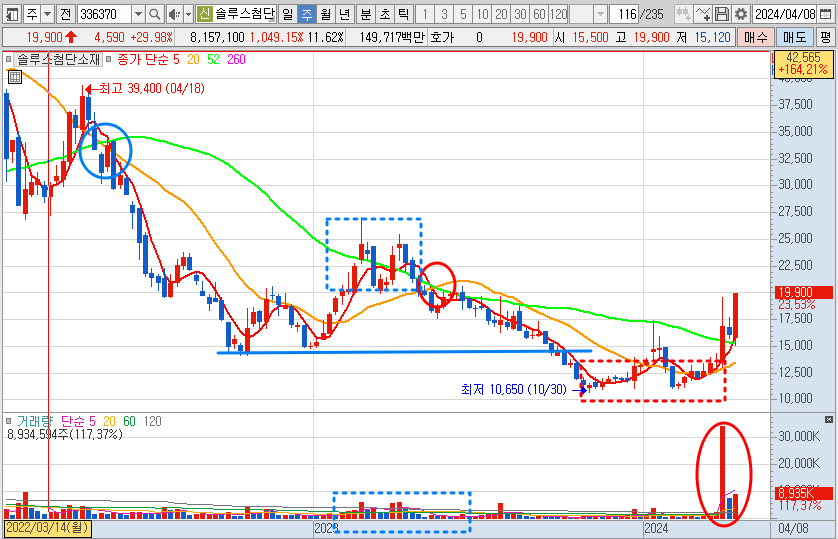
Task: Click the 매수 buy button
Action: [755, 37]
